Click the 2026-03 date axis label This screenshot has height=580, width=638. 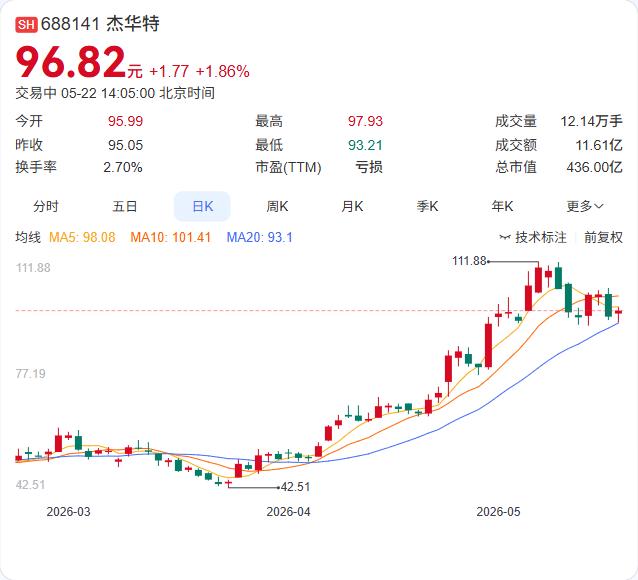point(68,512)
